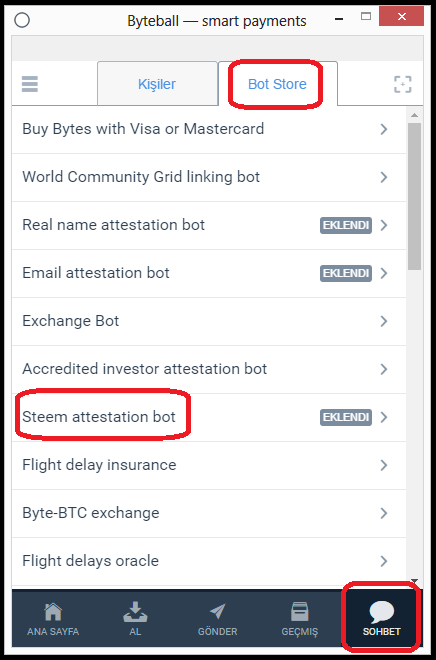Expand chevron beside Flight delay insurance

pyautogui.click(x=383, y=465)
